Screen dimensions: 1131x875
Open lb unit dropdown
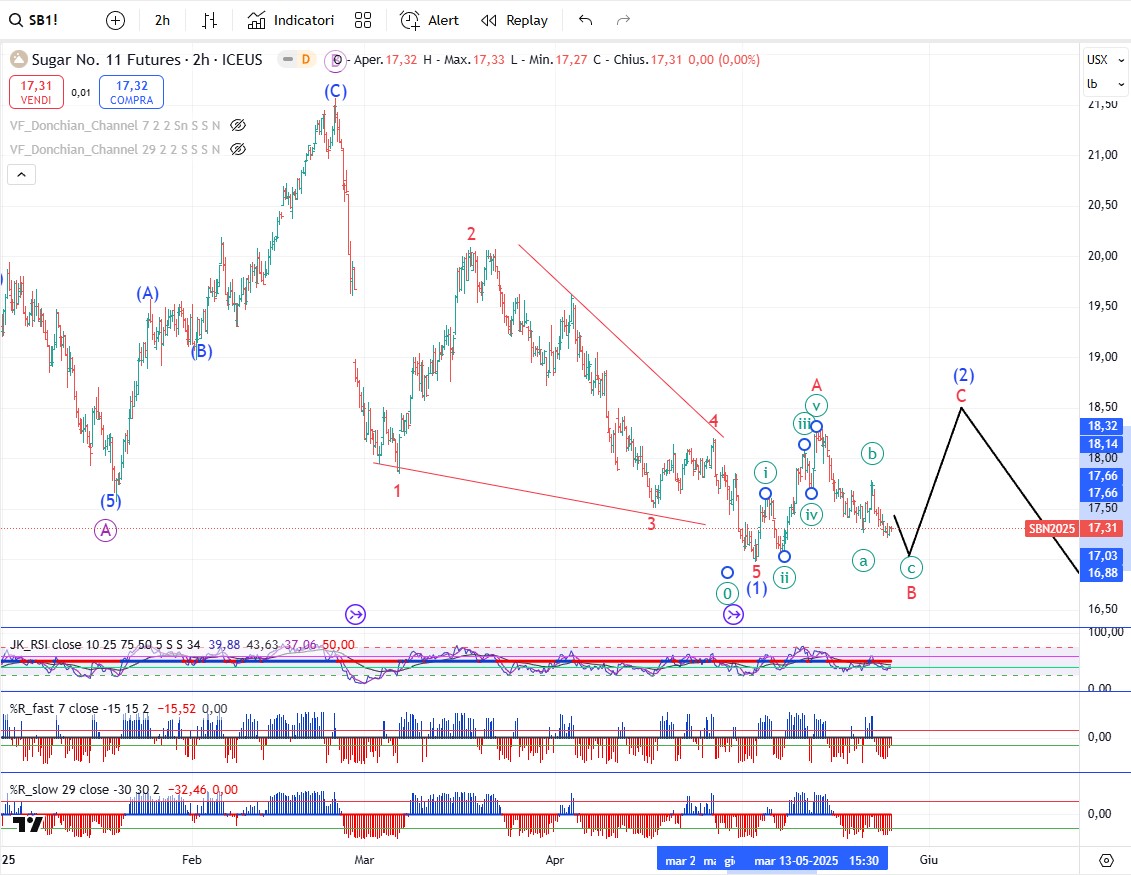1105,84
